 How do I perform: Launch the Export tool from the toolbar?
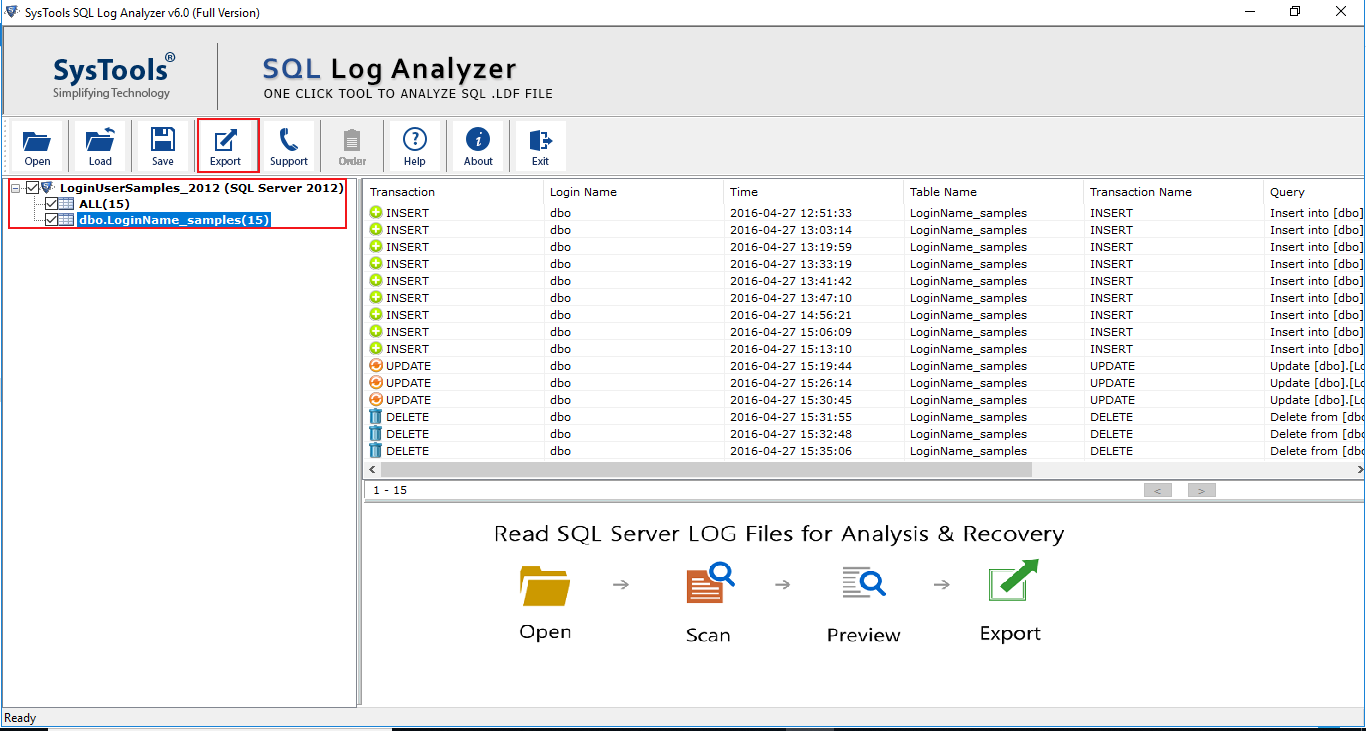click(226, 146)
